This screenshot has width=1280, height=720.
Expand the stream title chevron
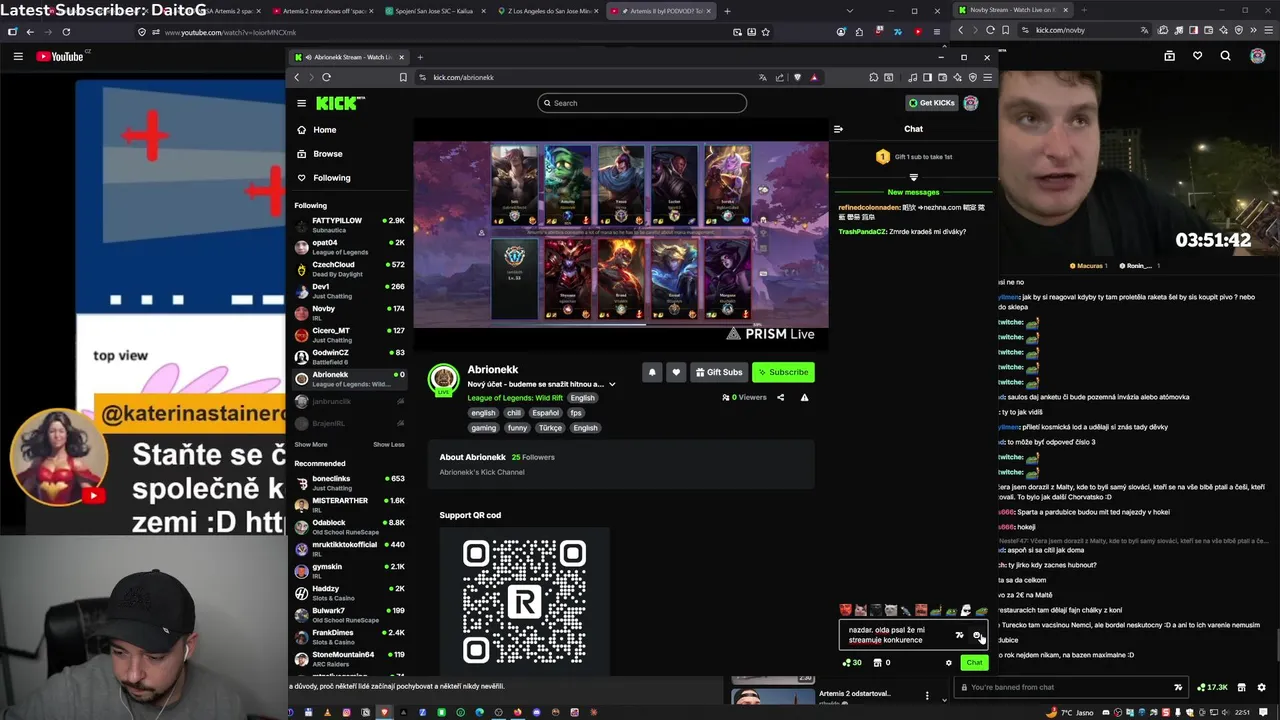pyautogui.click(x=612, y=384)
